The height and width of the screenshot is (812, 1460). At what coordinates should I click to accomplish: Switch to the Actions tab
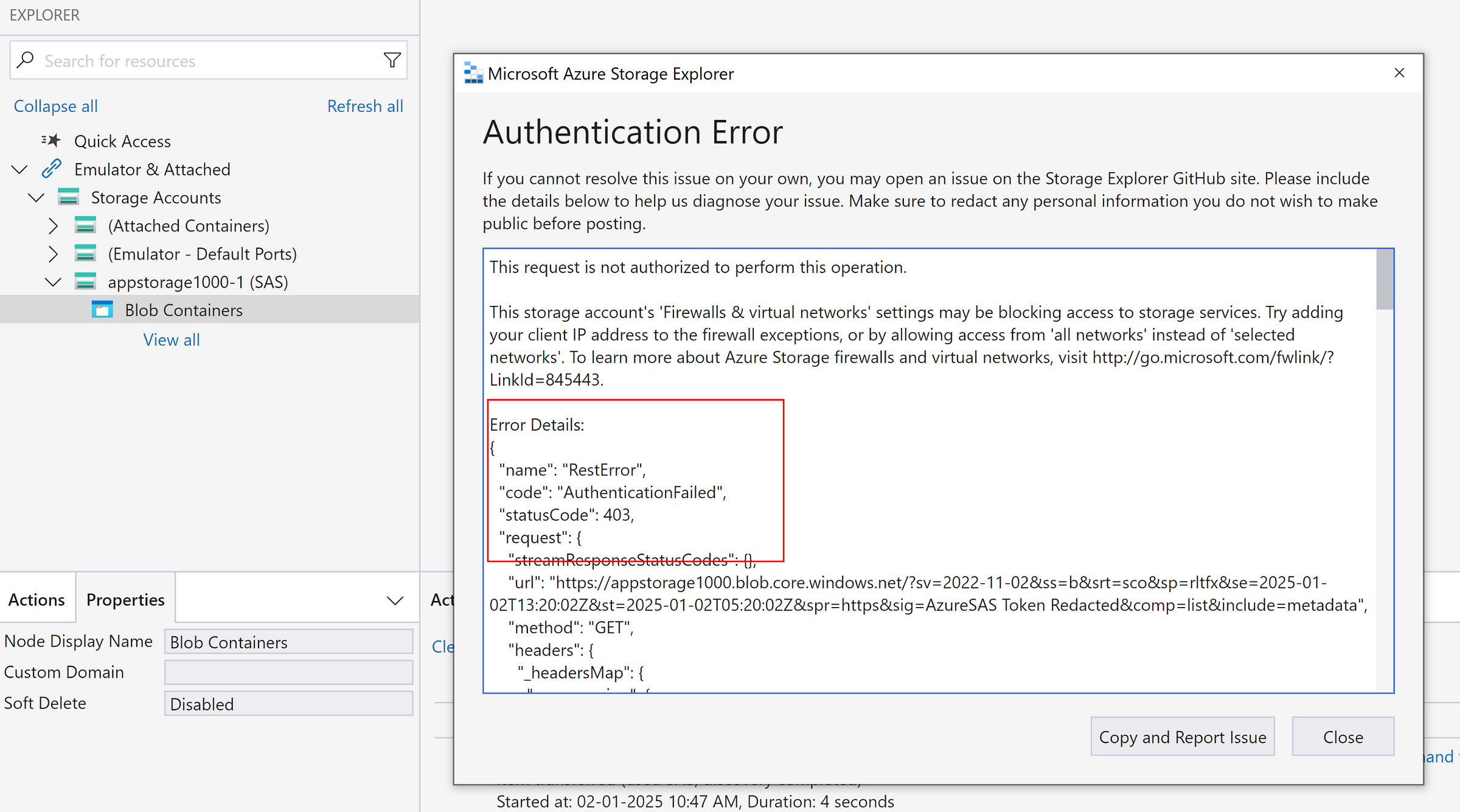point(36,600)
